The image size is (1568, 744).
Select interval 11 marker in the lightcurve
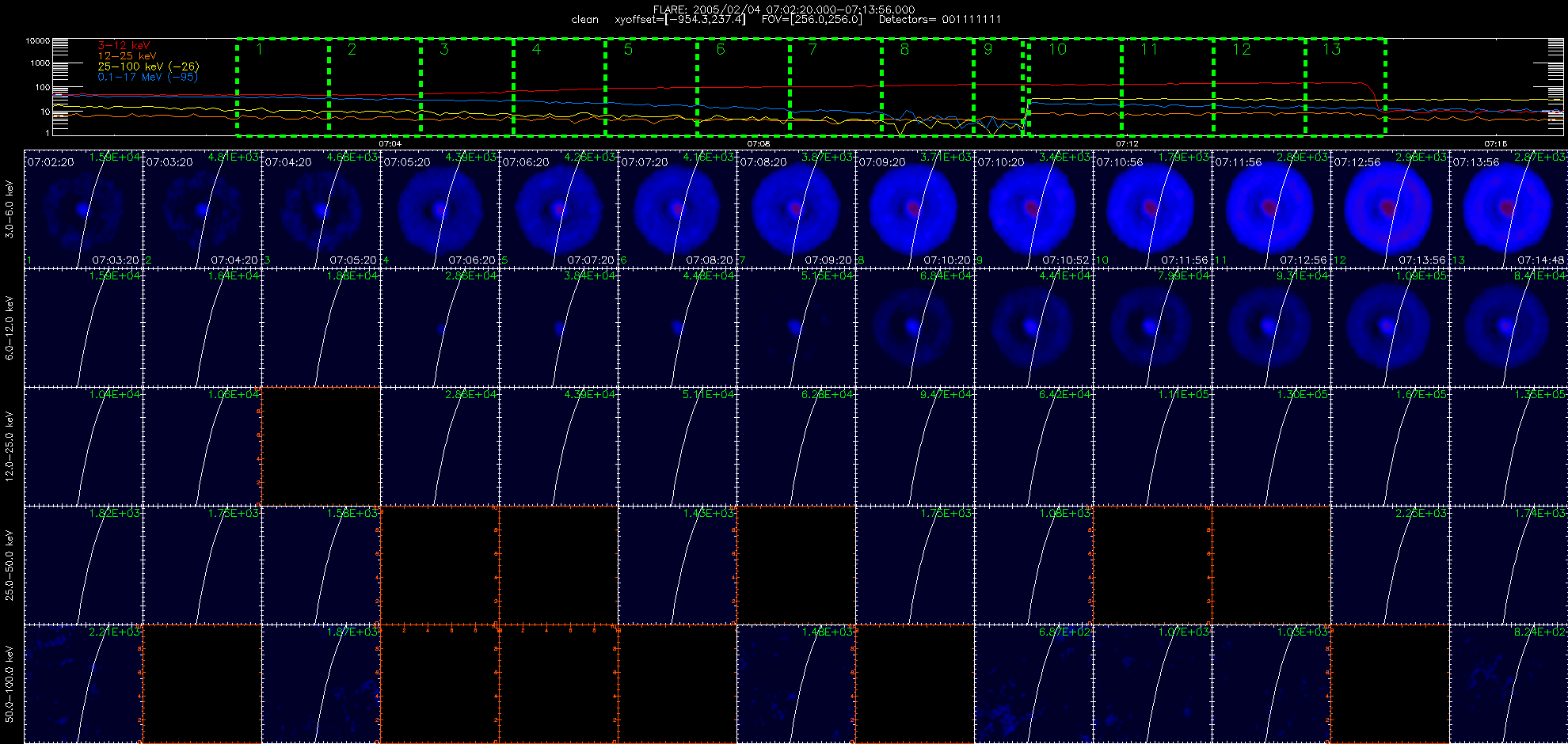click(x=1149, y=49)
